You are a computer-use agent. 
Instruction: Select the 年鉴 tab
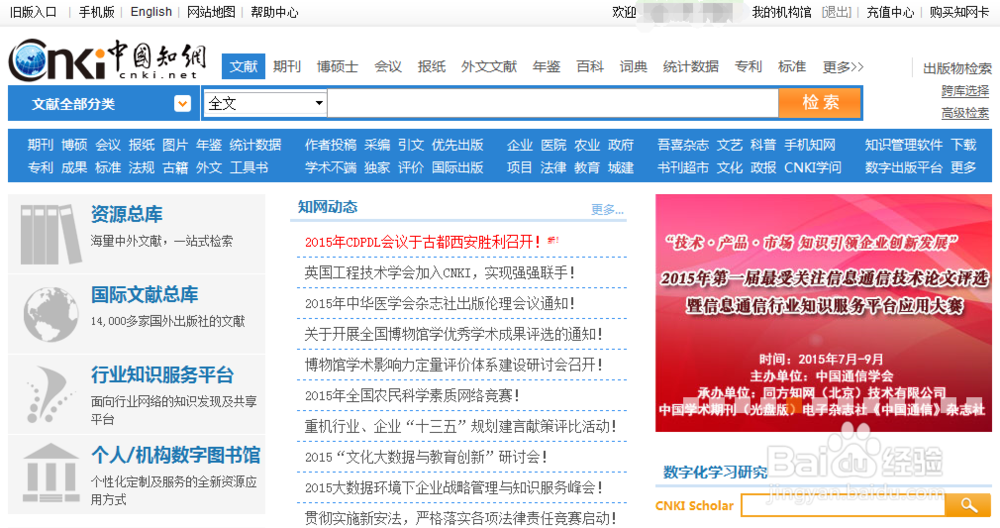[x=546, y=66]
